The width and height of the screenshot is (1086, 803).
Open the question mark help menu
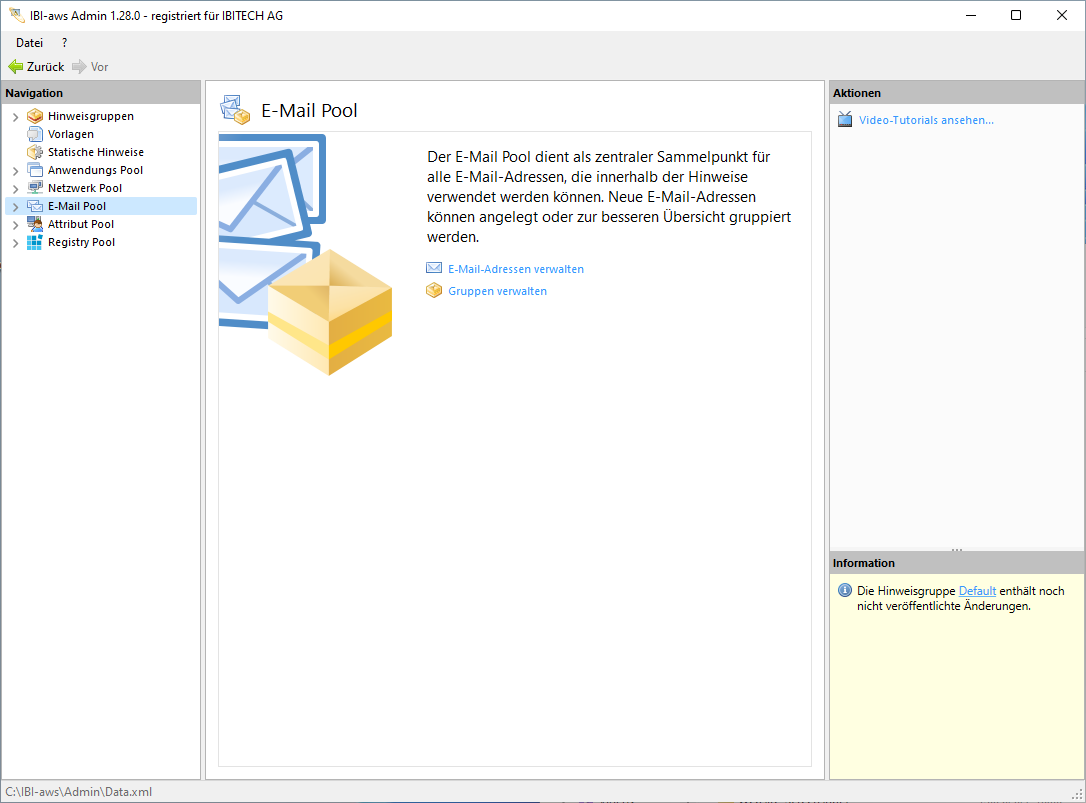(x=64, y=43)
